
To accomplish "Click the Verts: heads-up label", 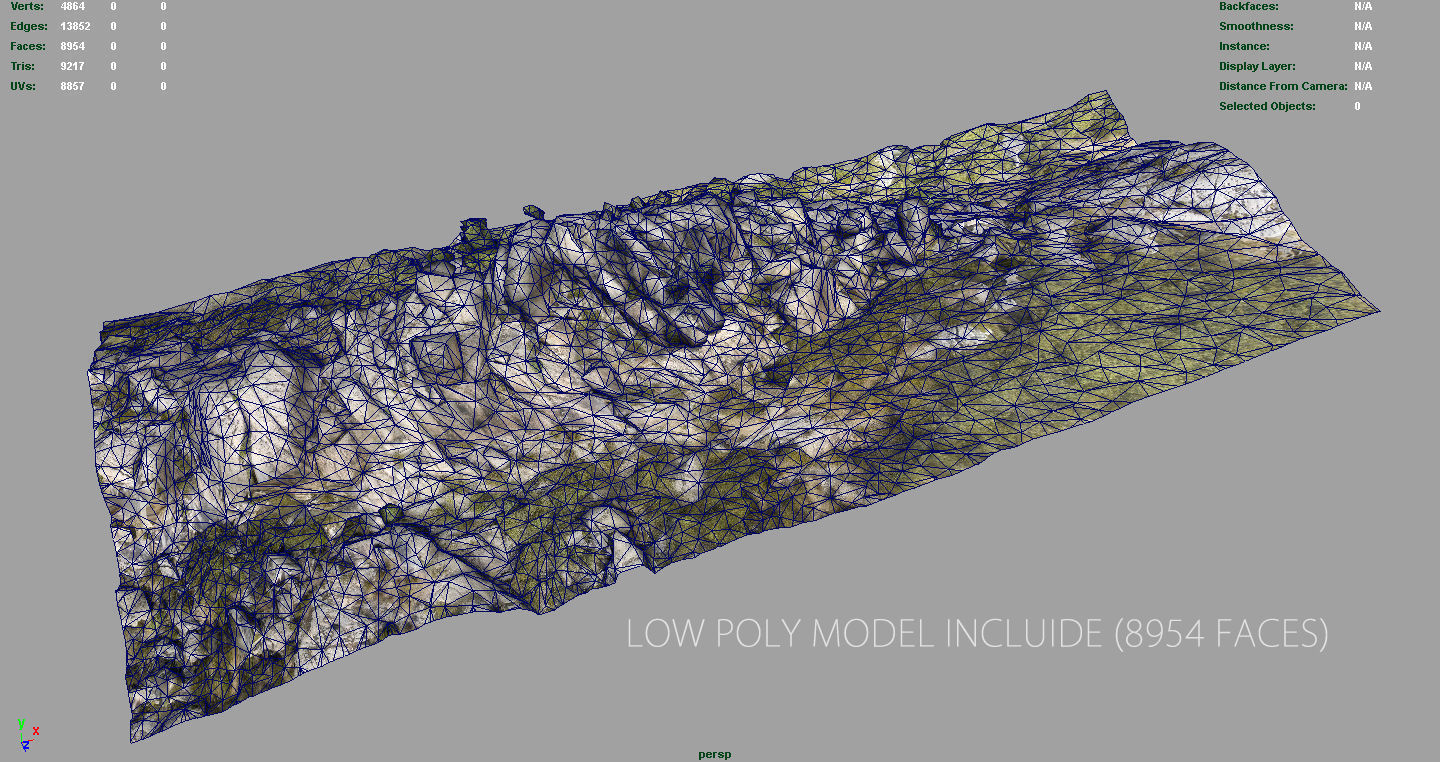I will 27,6.
